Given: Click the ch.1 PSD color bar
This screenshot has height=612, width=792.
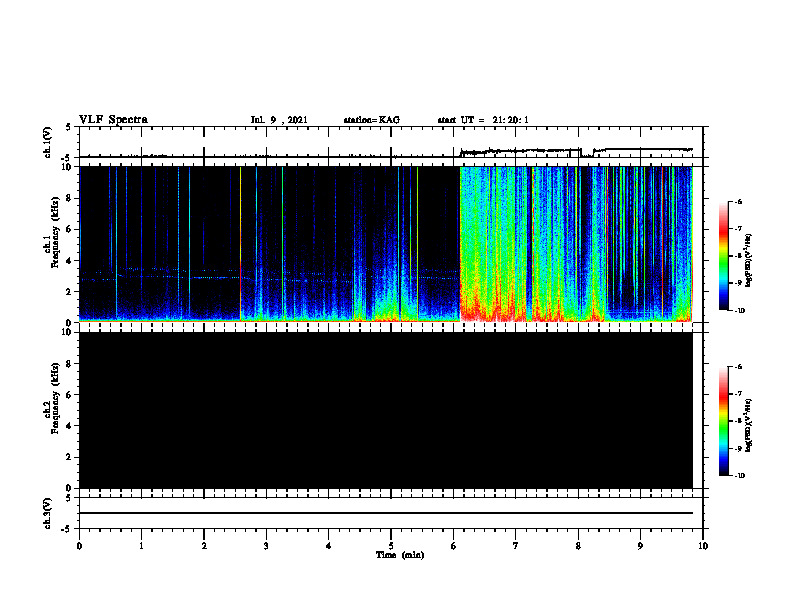Looking at the screenshot, I should pyautogui.click(x=723, y=256).
